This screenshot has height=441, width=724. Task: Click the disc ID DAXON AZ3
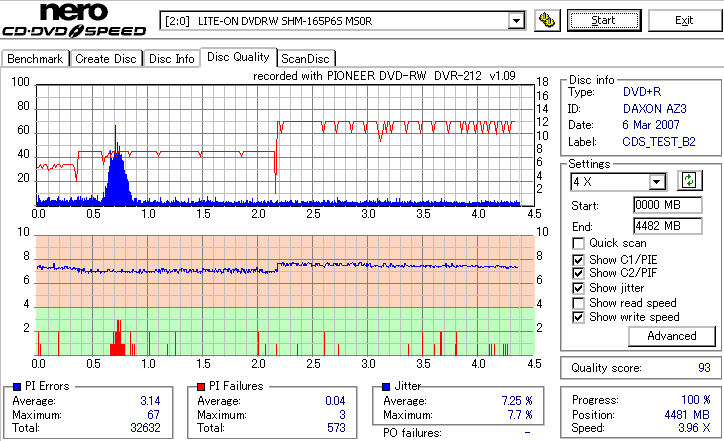pyautogui.click(x=655, y=109)
